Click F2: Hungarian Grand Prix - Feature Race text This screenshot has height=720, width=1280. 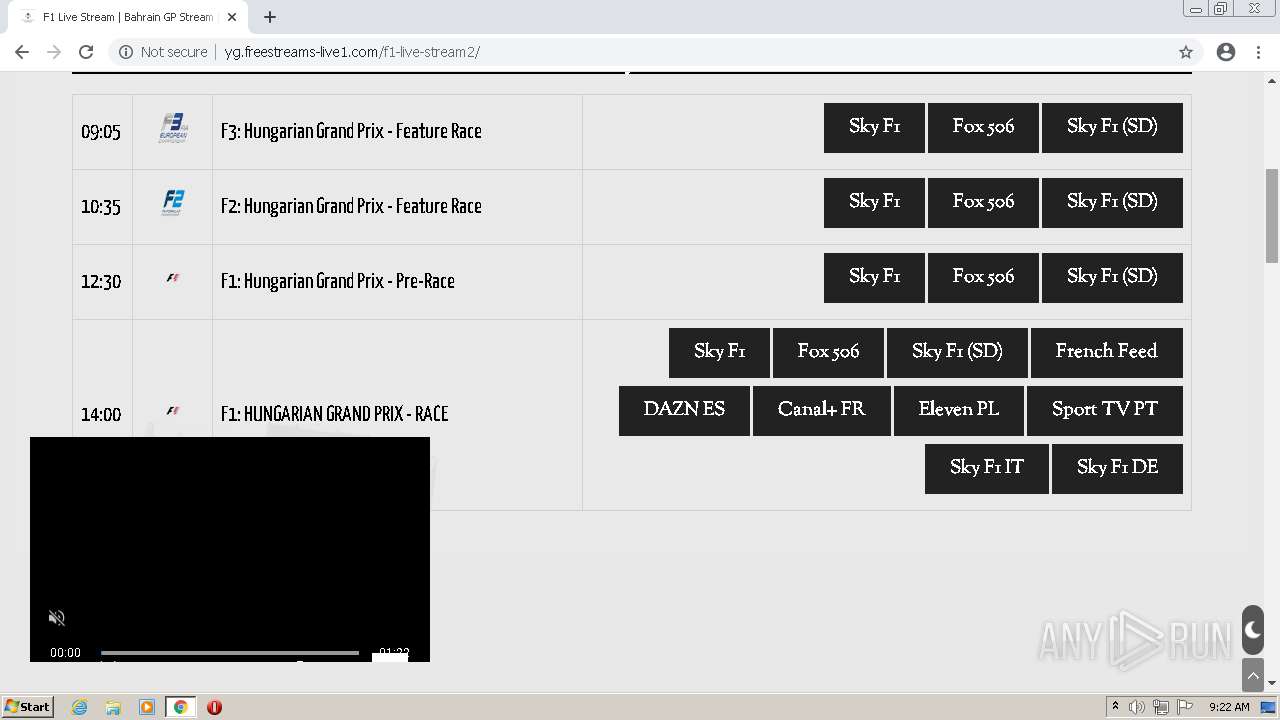pos(351,207)
